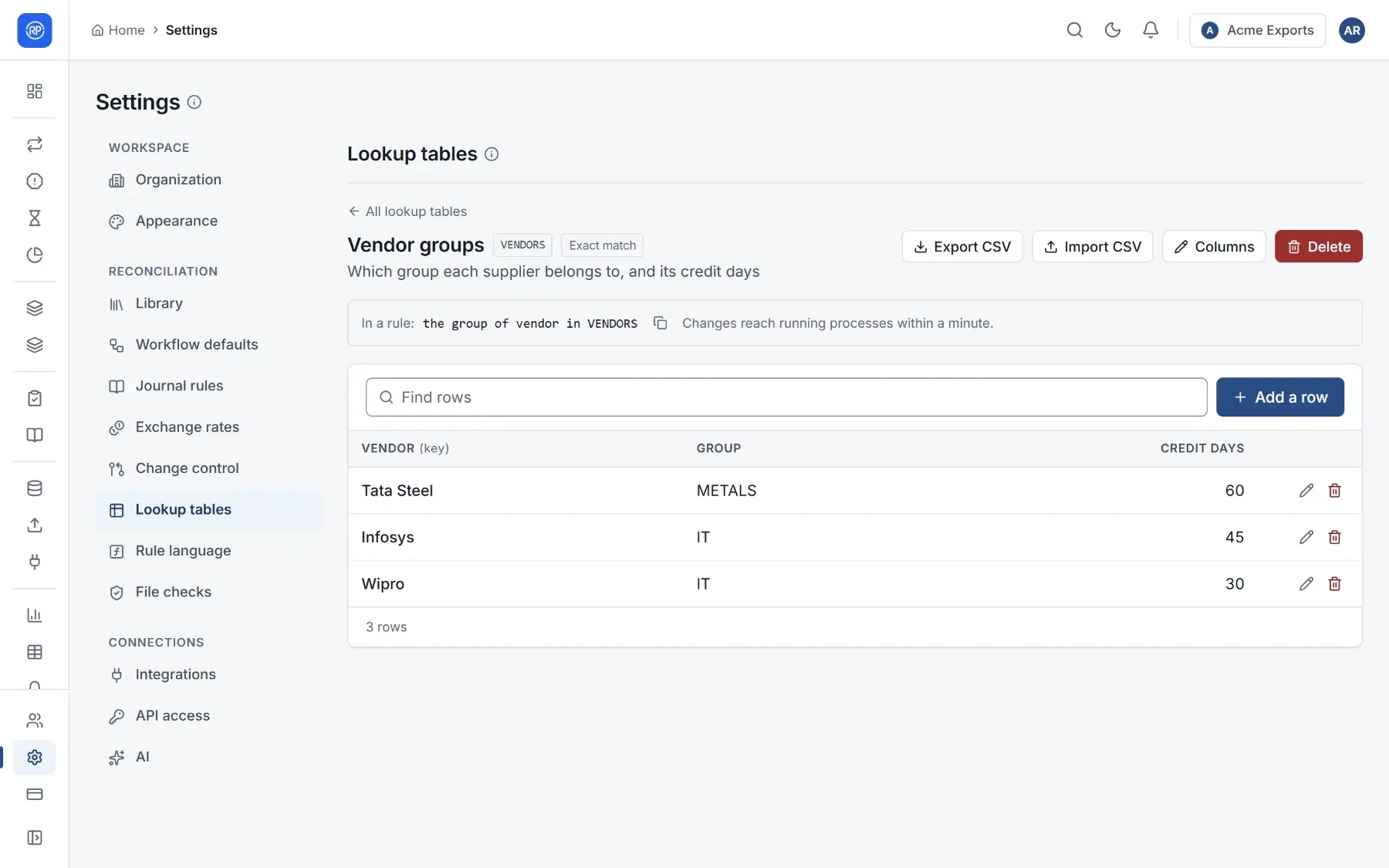Click the app logo in top-left corner
The width and height of the screenshot is (1389, 868).
click(35, 30)
